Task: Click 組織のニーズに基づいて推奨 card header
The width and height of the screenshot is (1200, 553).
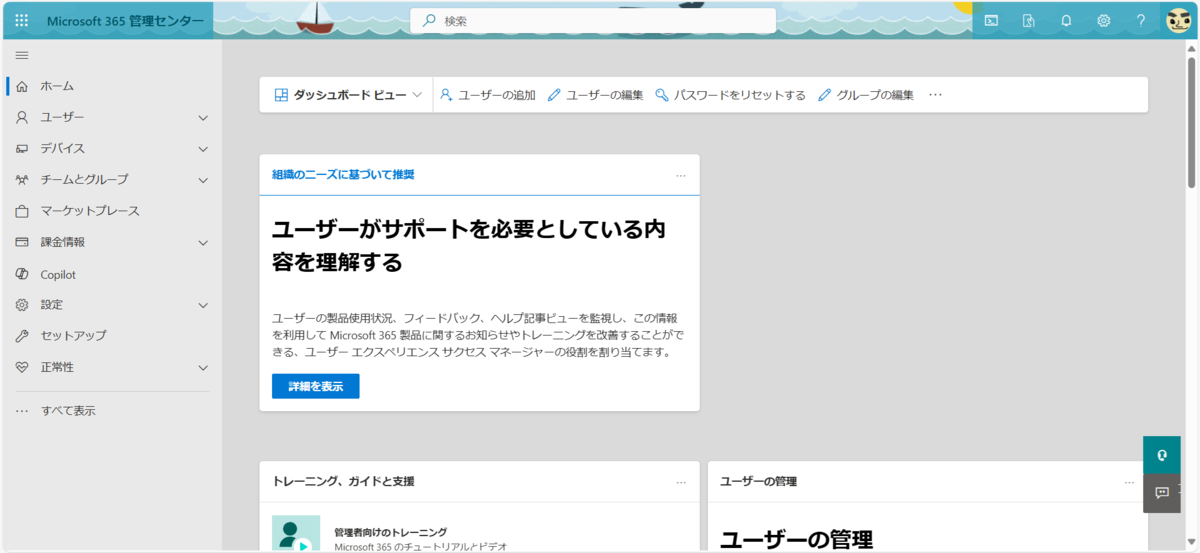Action: pyautogui.click(x=343, y=174)
